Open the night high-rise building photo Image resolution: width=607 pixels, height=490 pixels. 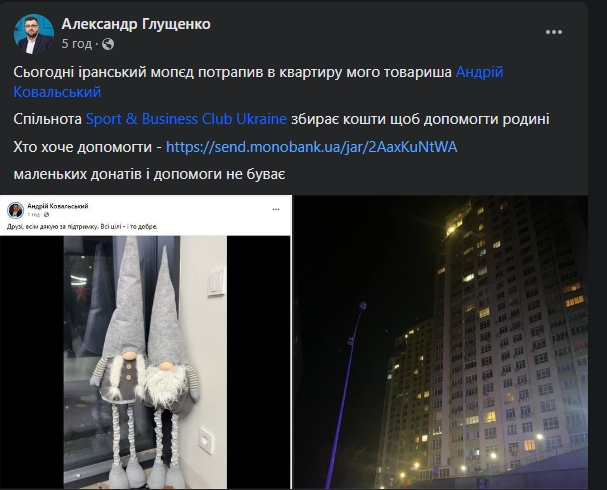tap(441, 342)
